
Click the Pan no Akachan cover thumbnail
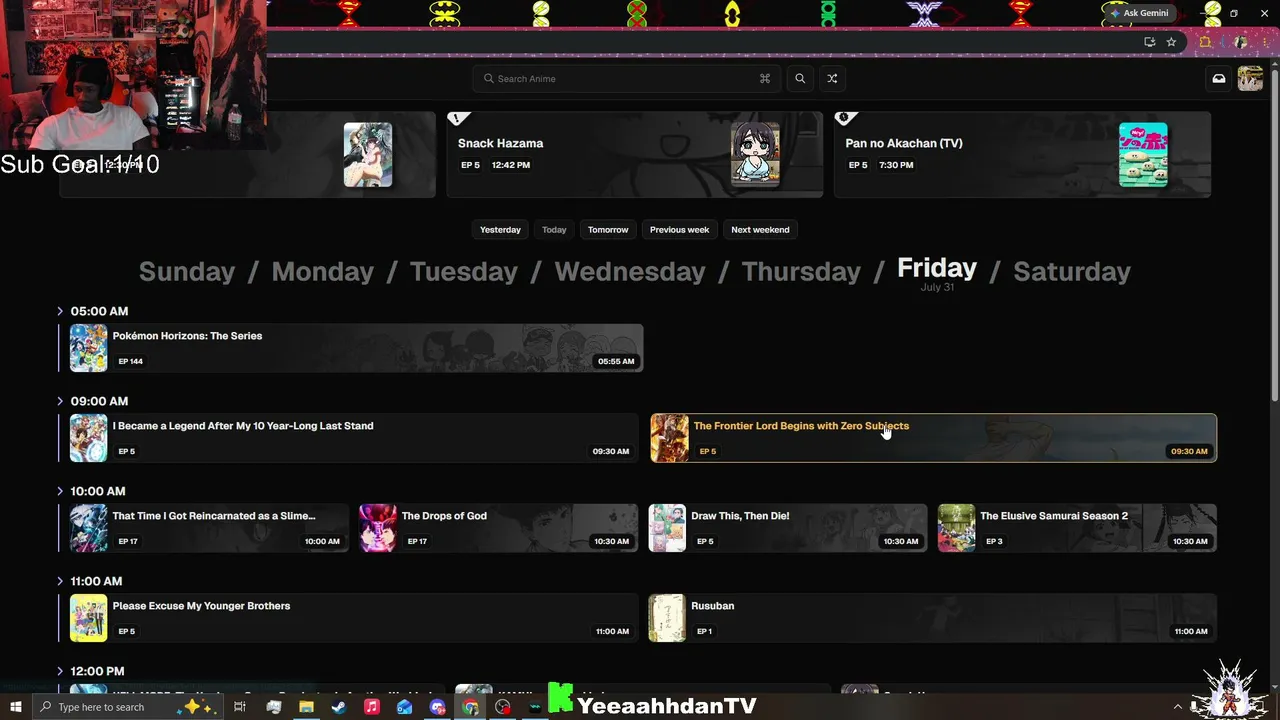coord(1143,154)
